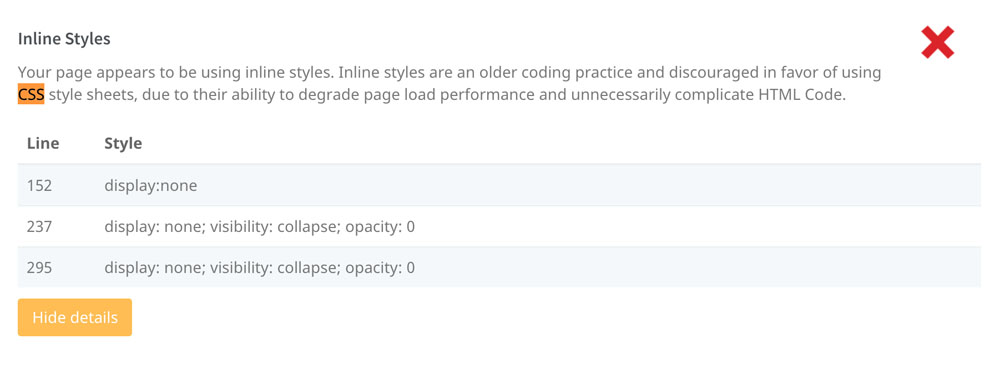This screenshot has width=1000, height=374.
Task: Click the style text on line 237
Action: click(x=260, y=227)
